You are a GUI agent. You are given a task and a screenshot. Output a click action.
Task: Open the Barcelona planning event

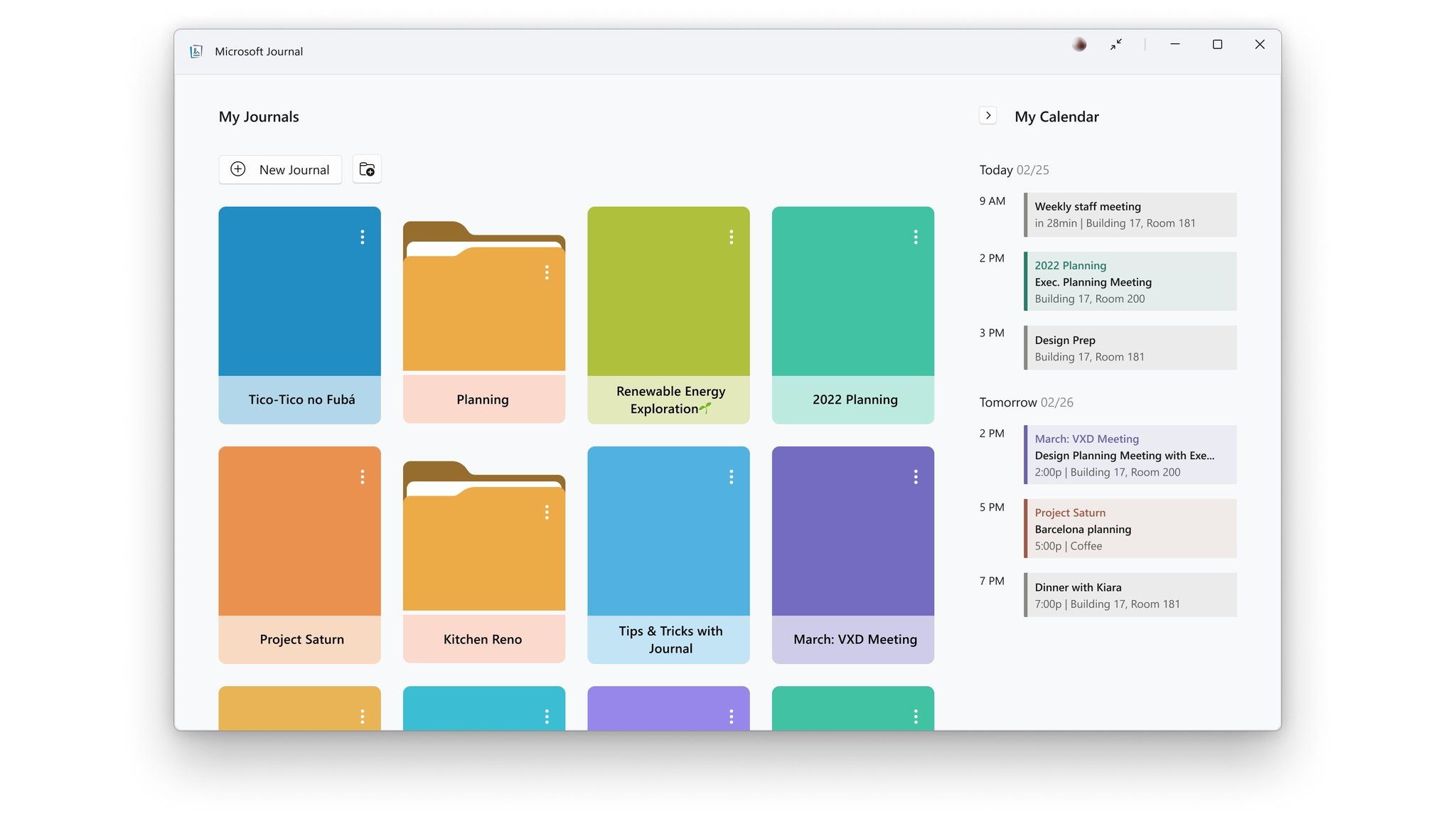click(1130, 529)
